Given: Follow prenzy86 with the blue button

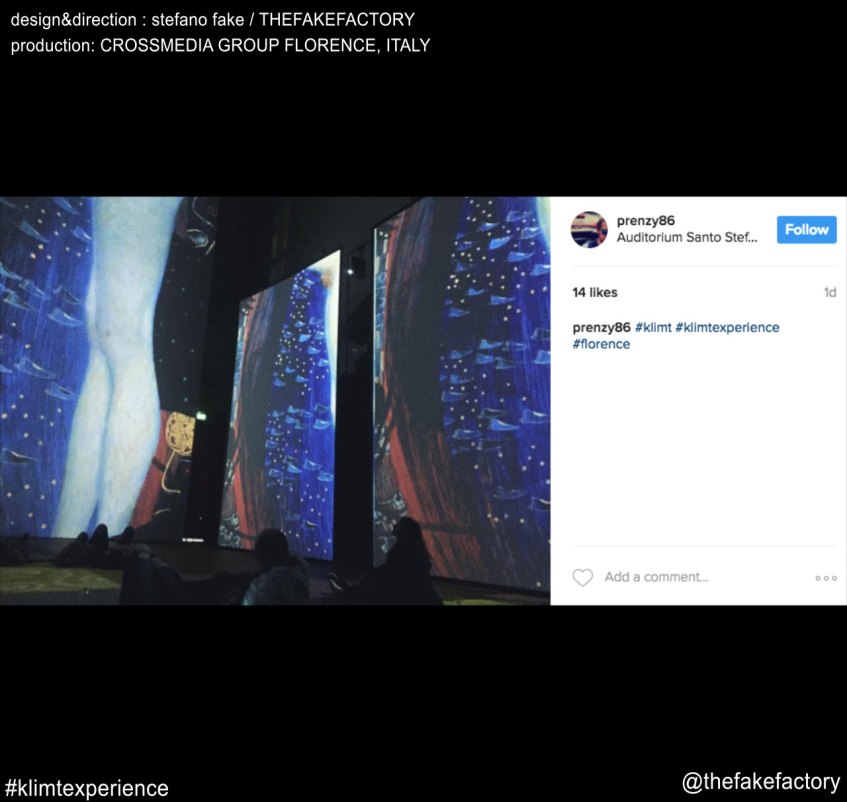Looking at the screenshot, I should click(x=806, y=230).
